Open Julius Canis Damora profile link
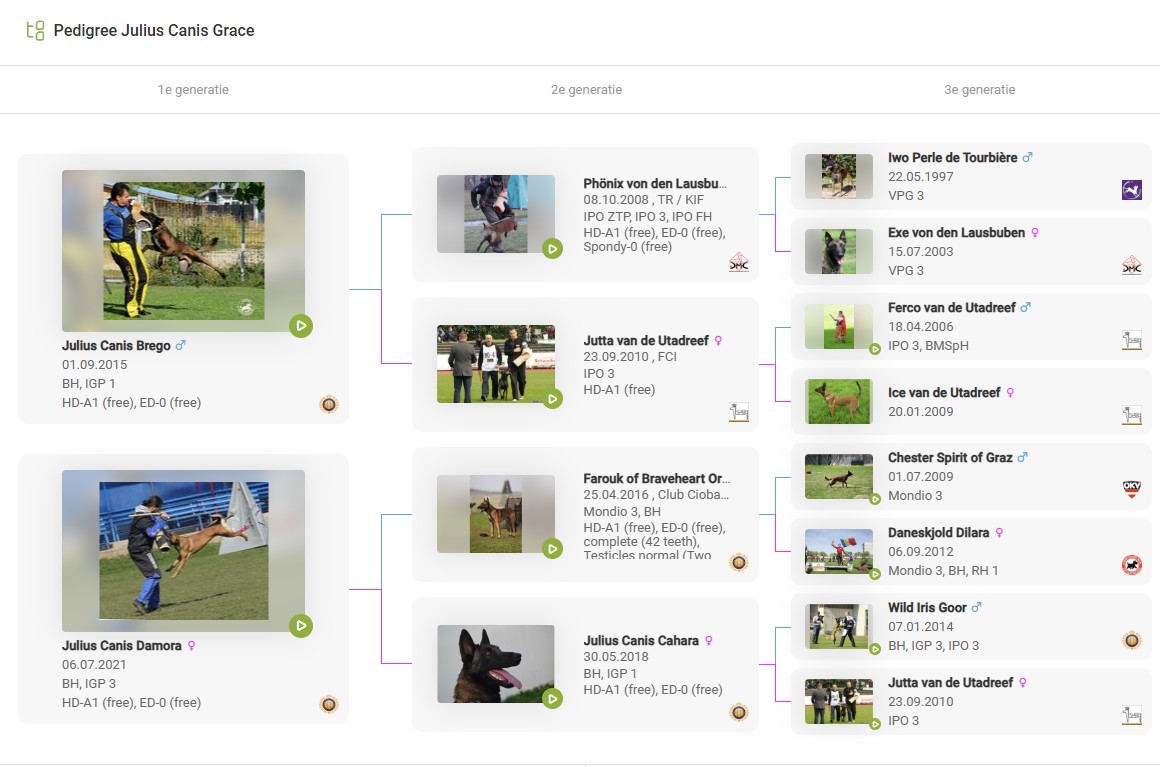The width and height of the screenshot is (1160, 767). (x=121, y=646)
